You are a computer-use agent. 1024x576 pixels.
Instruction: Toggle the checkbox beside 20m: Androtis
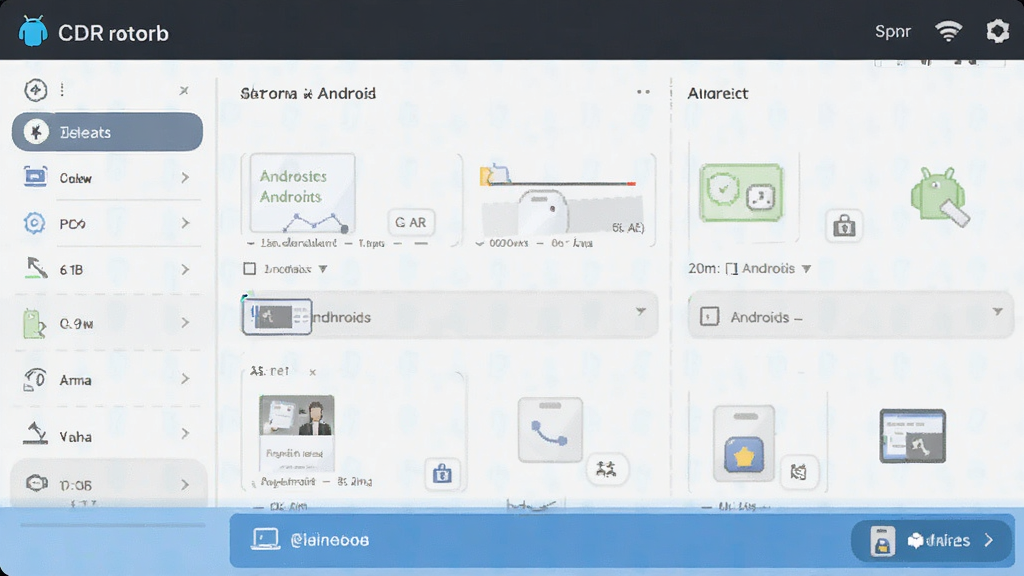coord(731,268)
